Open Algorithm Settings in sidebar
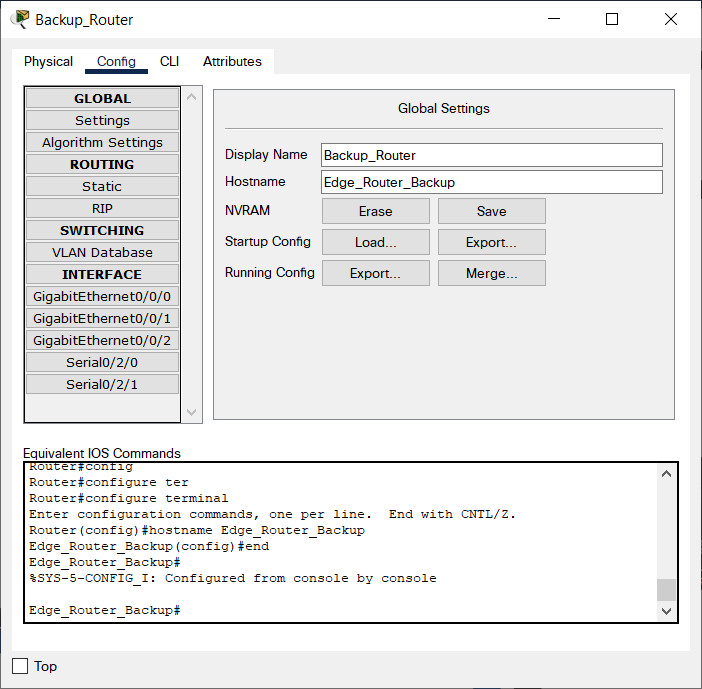 [x=102, y=142]
